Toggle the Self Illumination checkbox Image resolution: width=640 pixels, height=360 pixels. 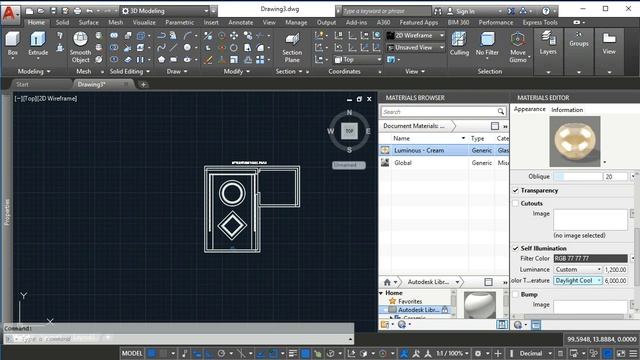(x=516, y=248)
